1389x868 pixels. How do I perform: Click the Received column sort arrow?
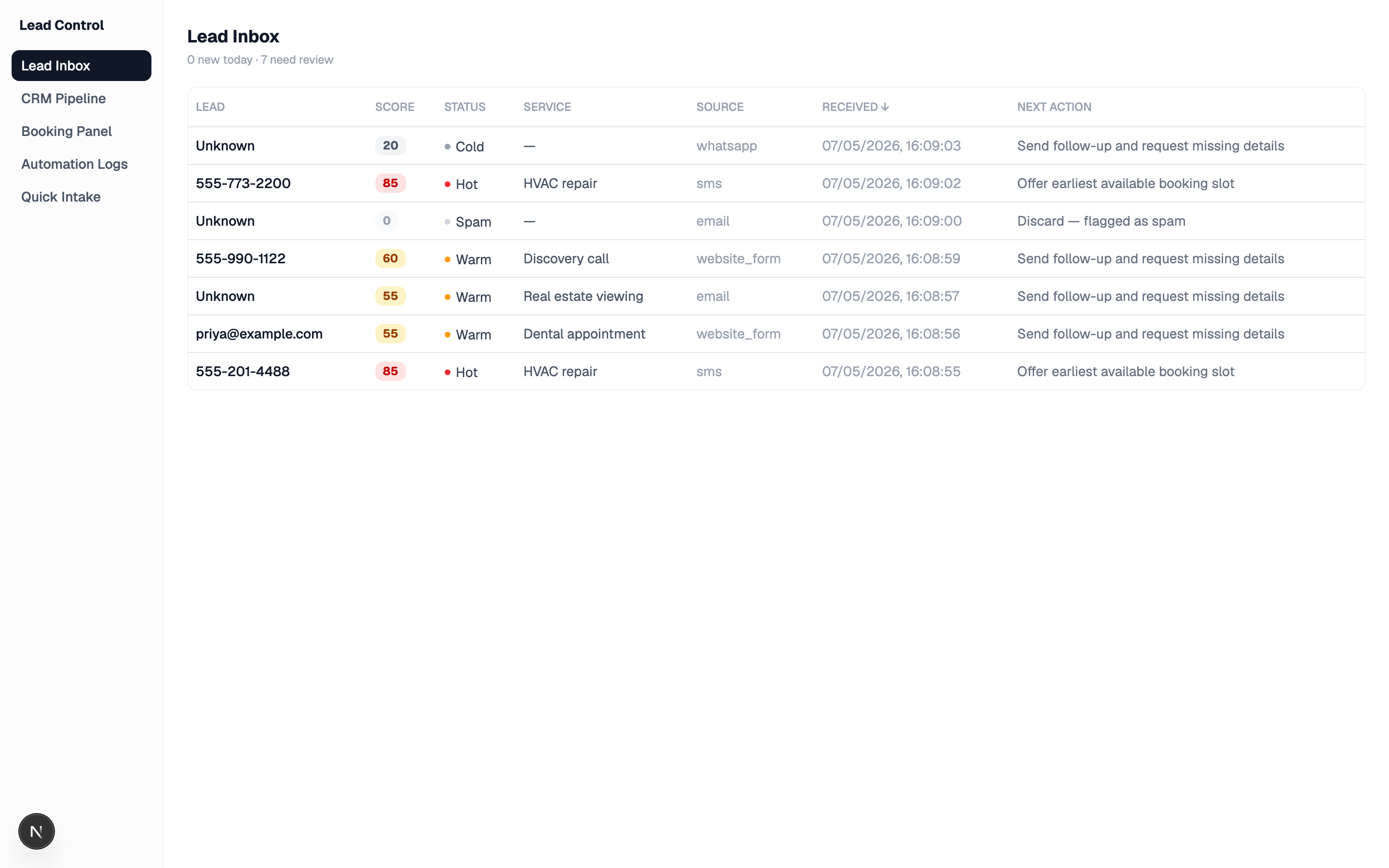(885, 107)
